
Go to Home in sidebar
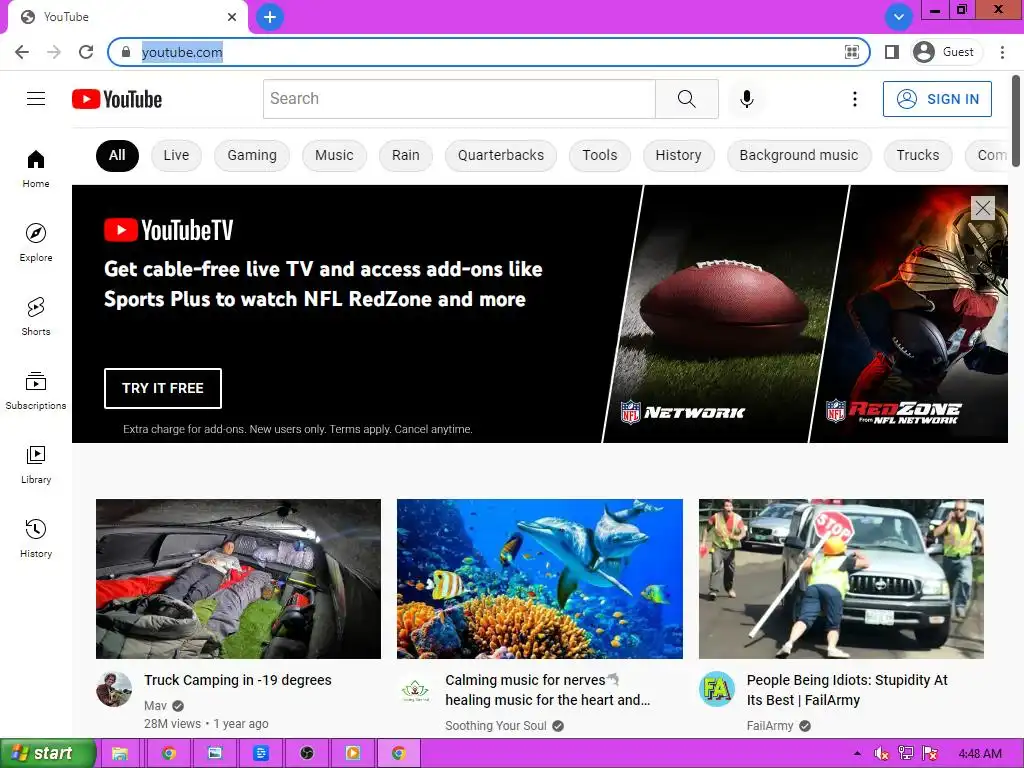(36, 168)
